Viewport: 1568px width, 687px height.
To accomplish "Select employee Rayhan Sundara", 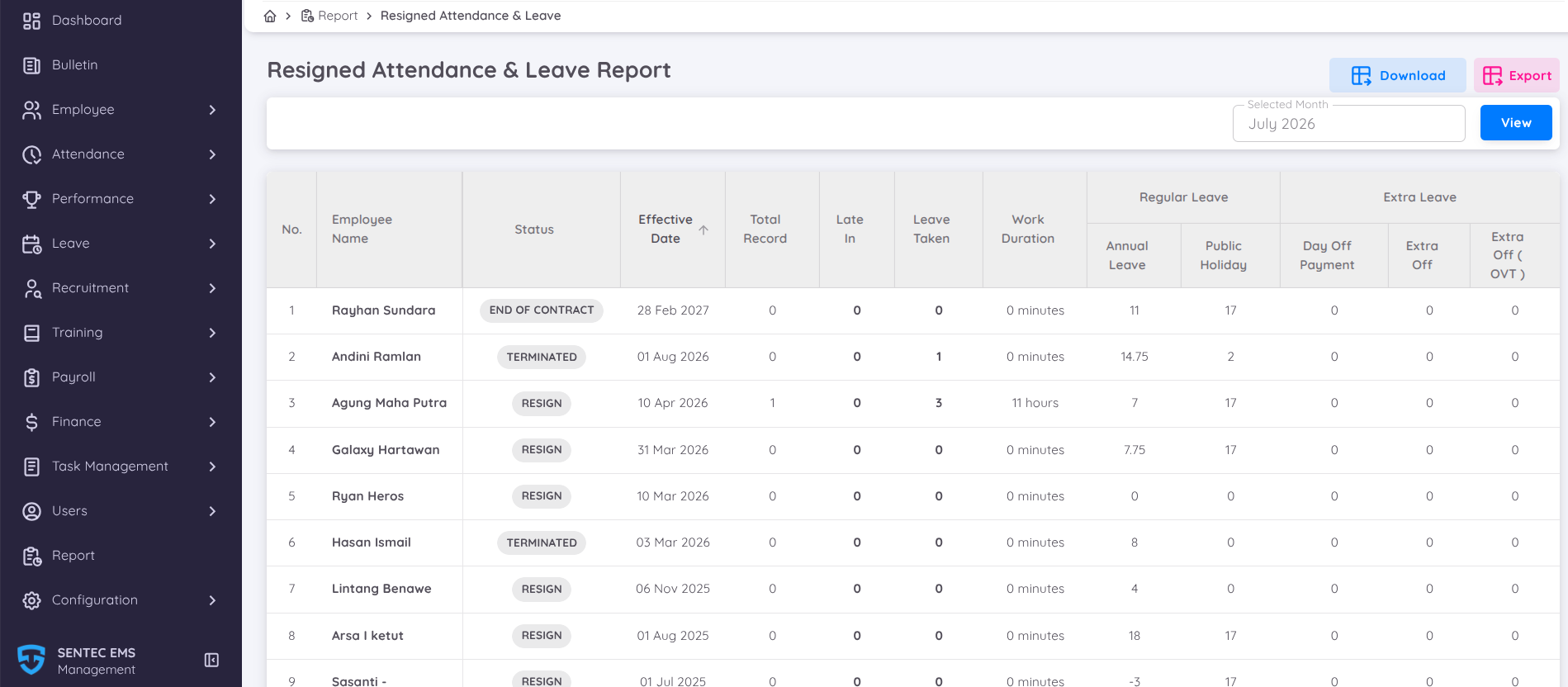I will click(x=383, y=310).
